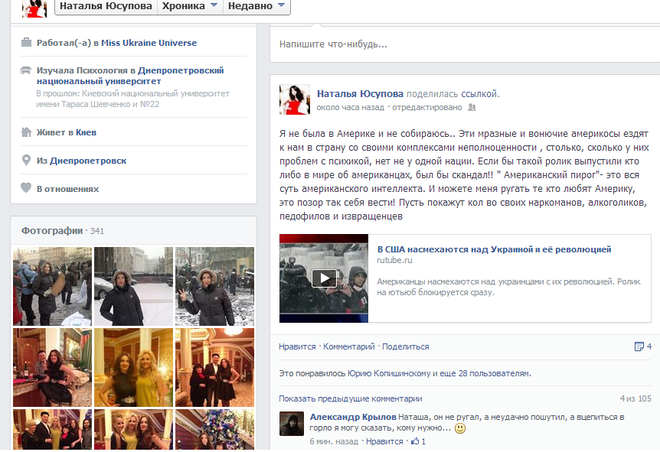Click the photo count 341
The image size is (660, 452).
pos(97,231)
